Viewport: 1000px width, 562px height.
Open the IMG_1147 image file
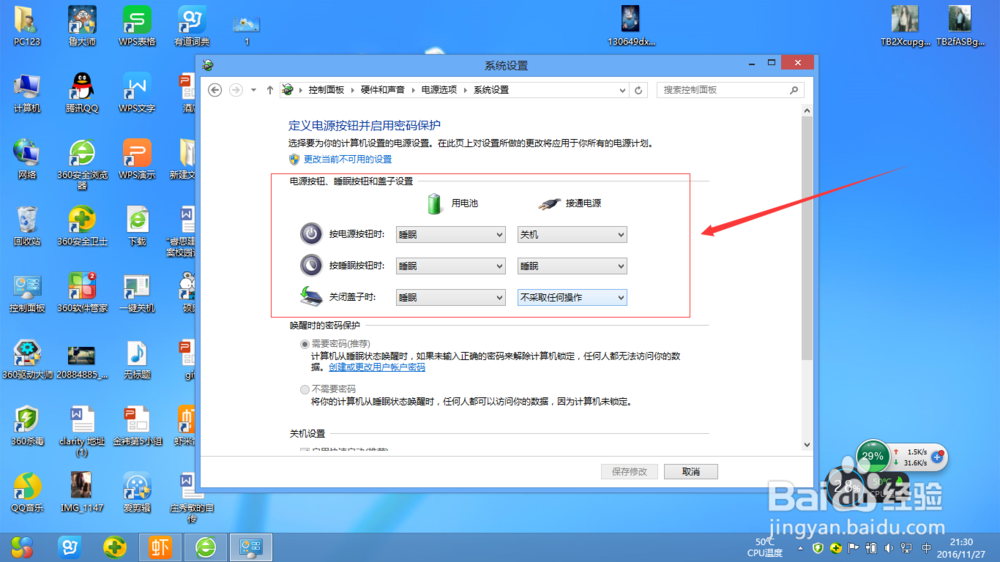[82, 492]
